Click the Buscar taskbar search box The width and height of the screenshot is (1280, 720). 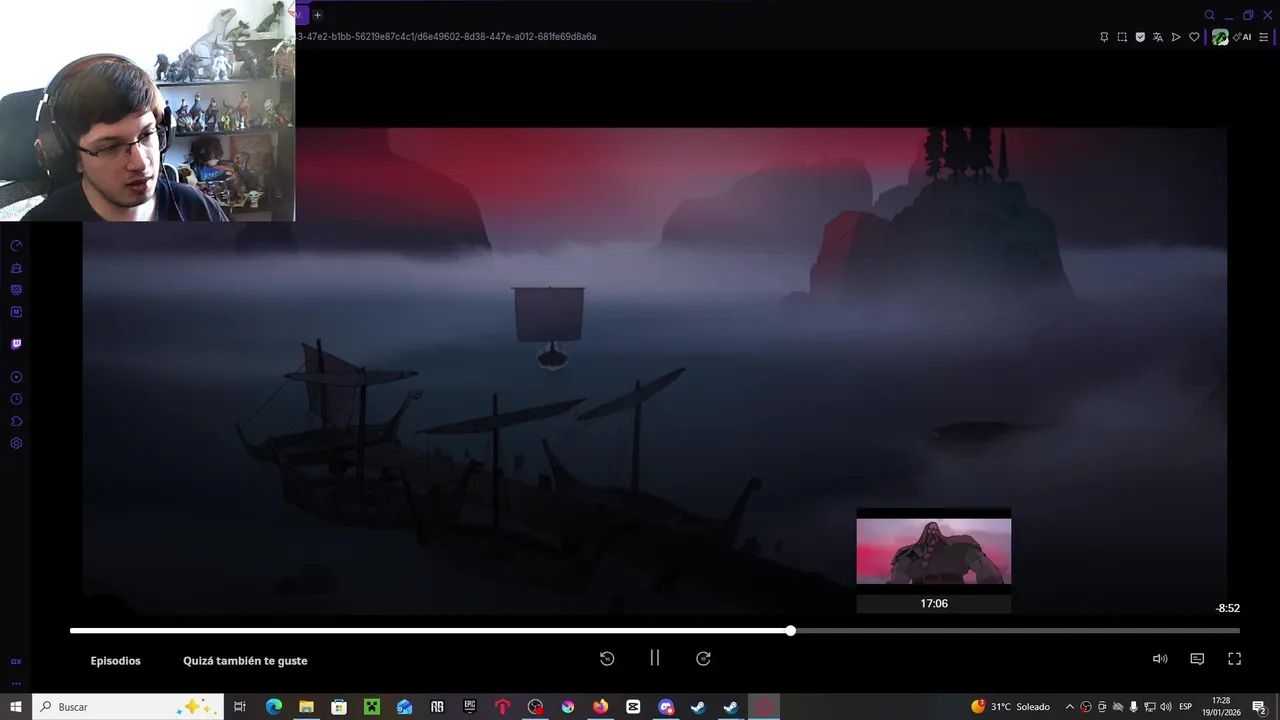pyautogui.click(x=127, y=707)
